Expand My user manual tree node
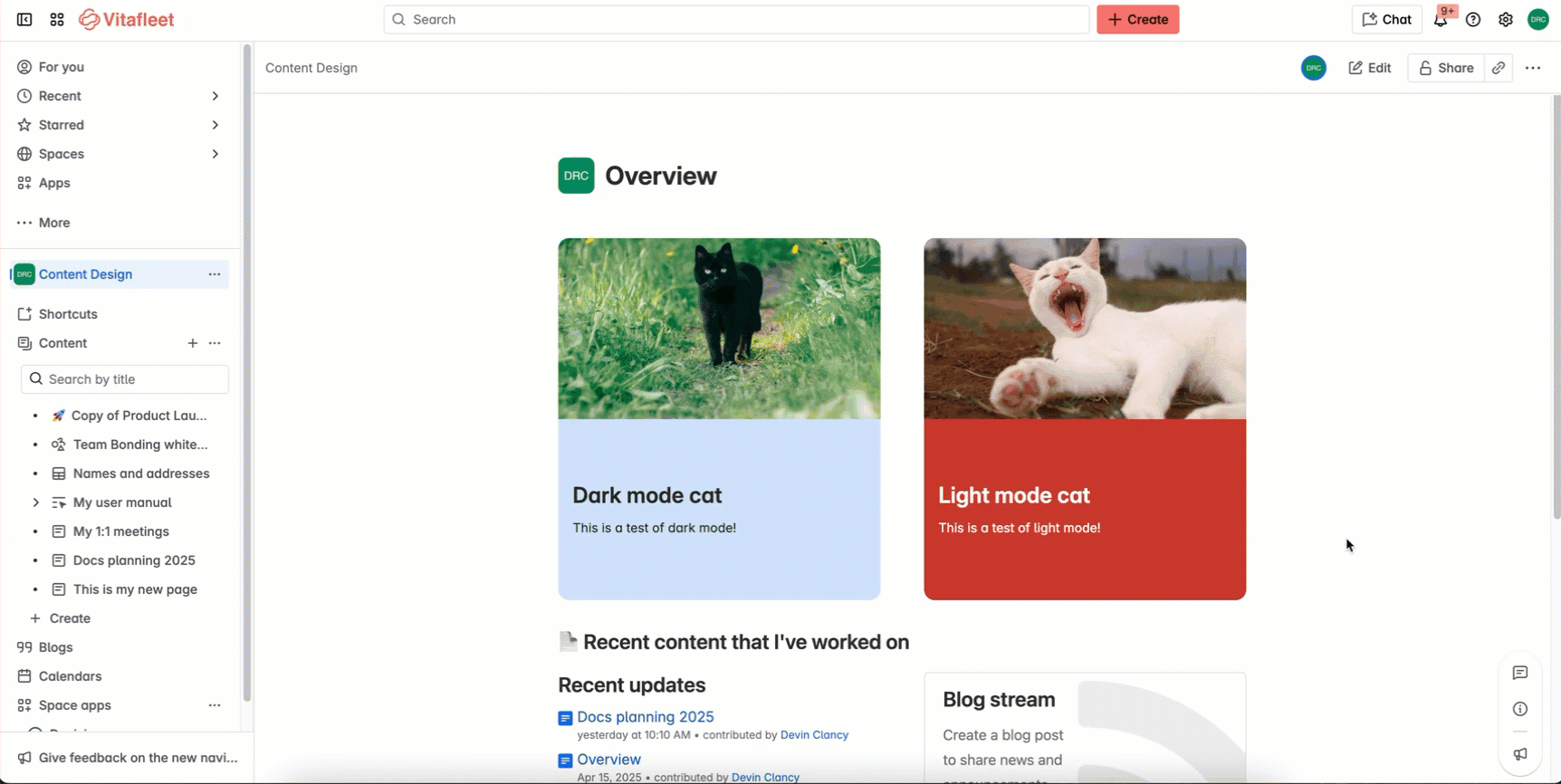1561x784 pixels. click(35, 502)
